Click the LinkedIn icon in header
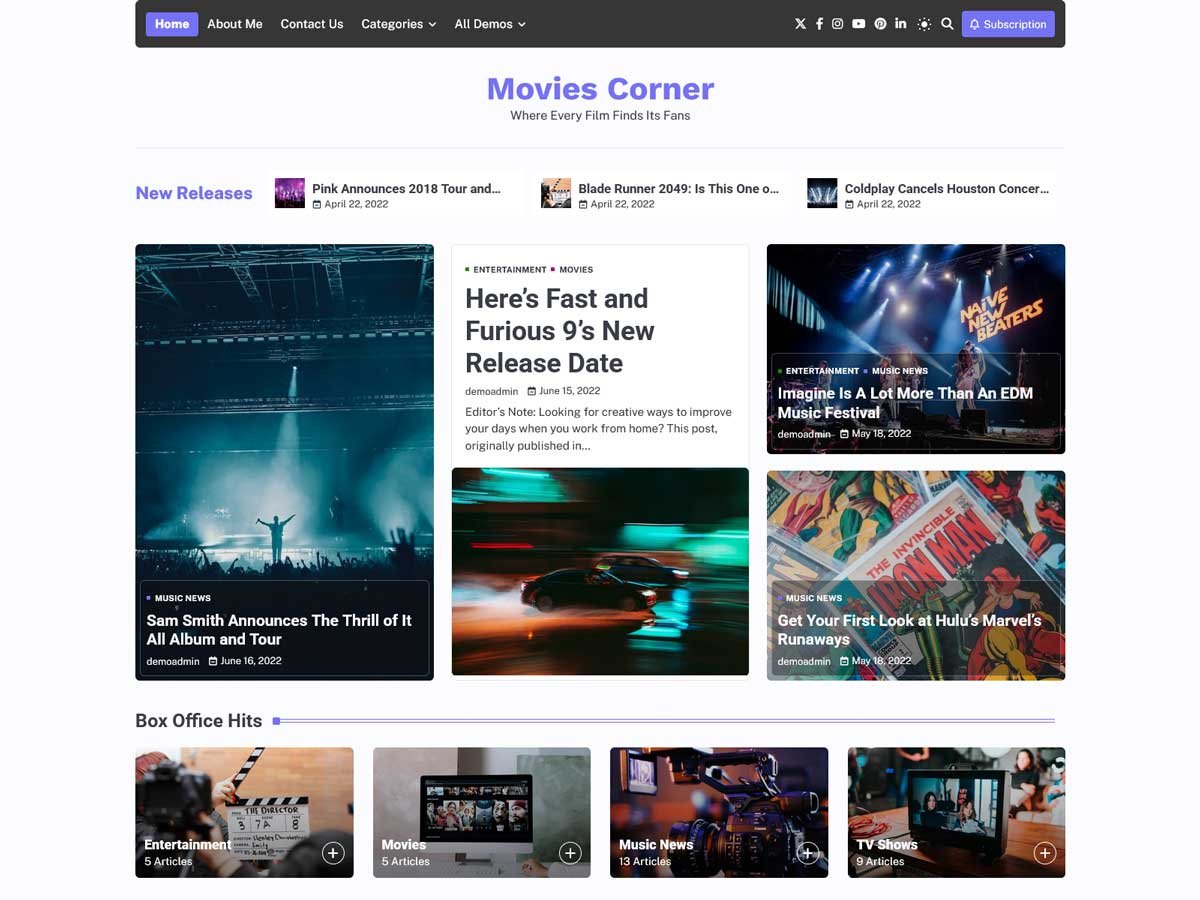 pyautogui.click(x=900, y=24)
